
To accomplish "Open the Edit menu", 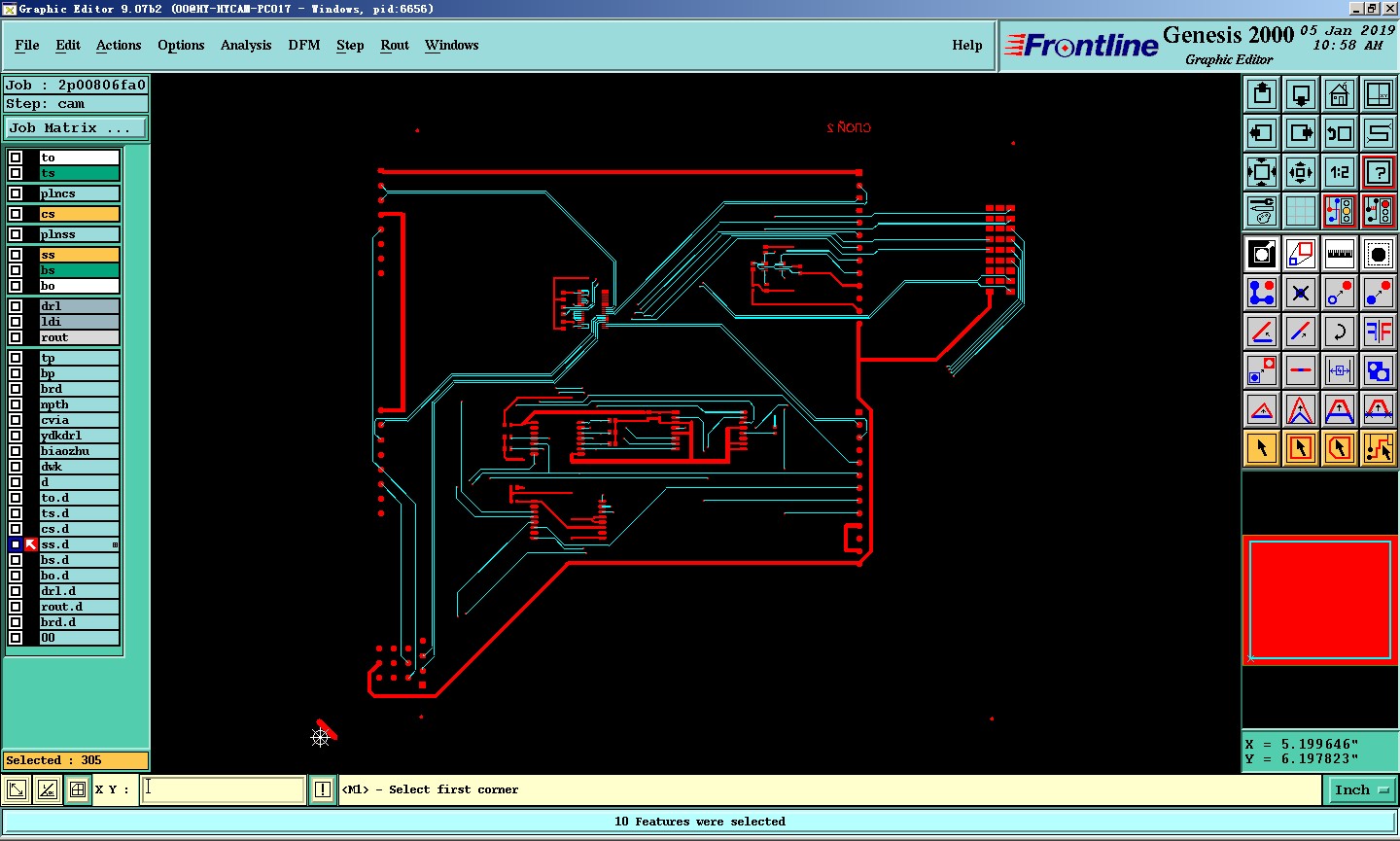I will [x=68, y=45].
